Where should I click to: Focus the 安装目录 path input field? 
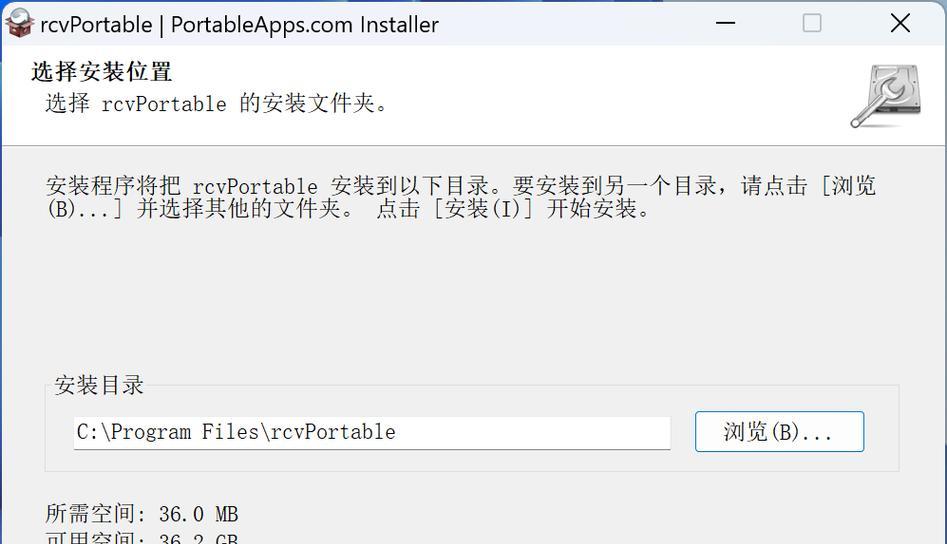coord(372,432)
